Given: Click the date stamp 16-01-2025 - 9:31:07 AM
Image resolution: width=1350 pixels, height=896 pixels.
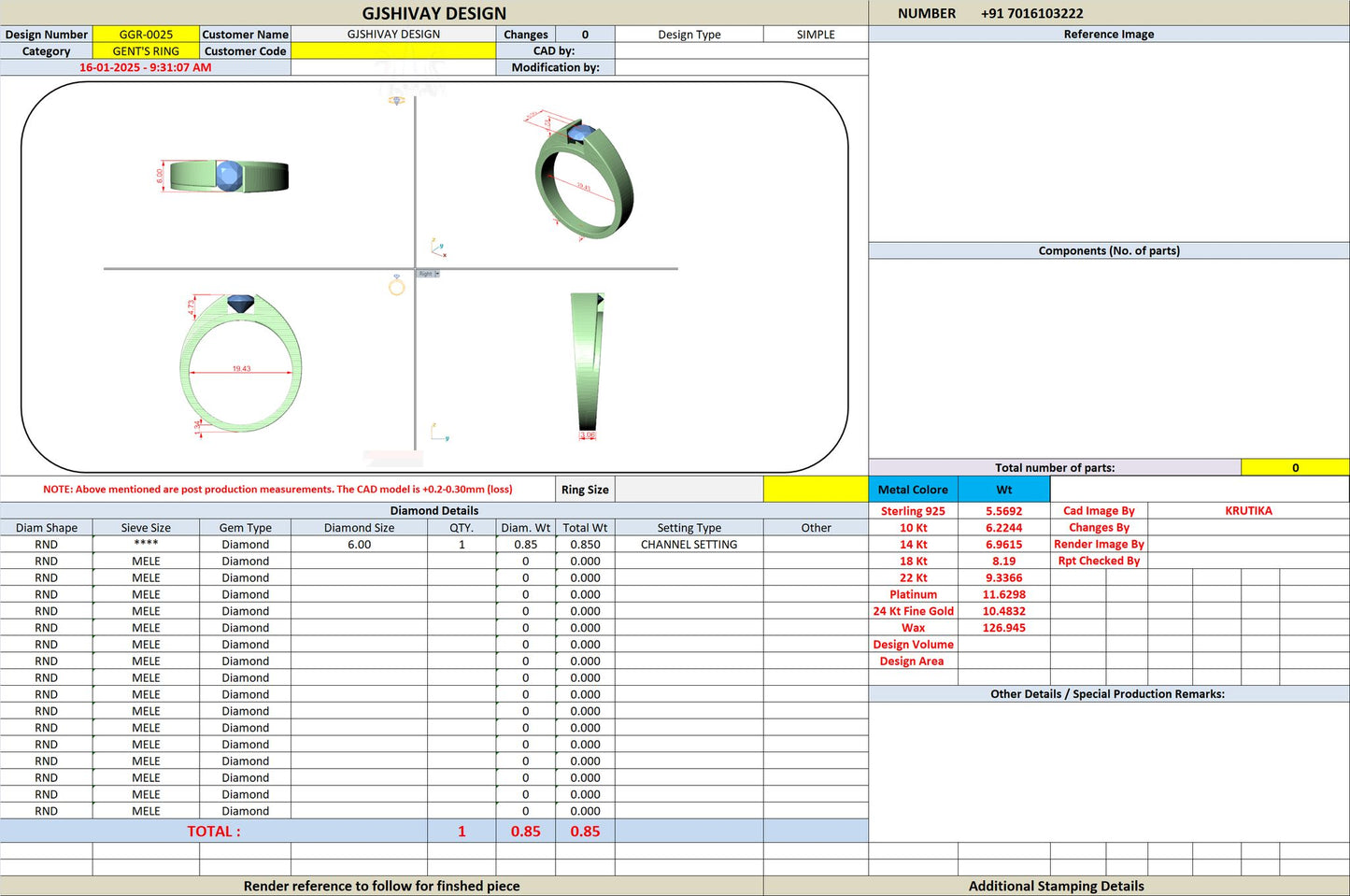Looking at the screenshot, I should pos(145,67).
